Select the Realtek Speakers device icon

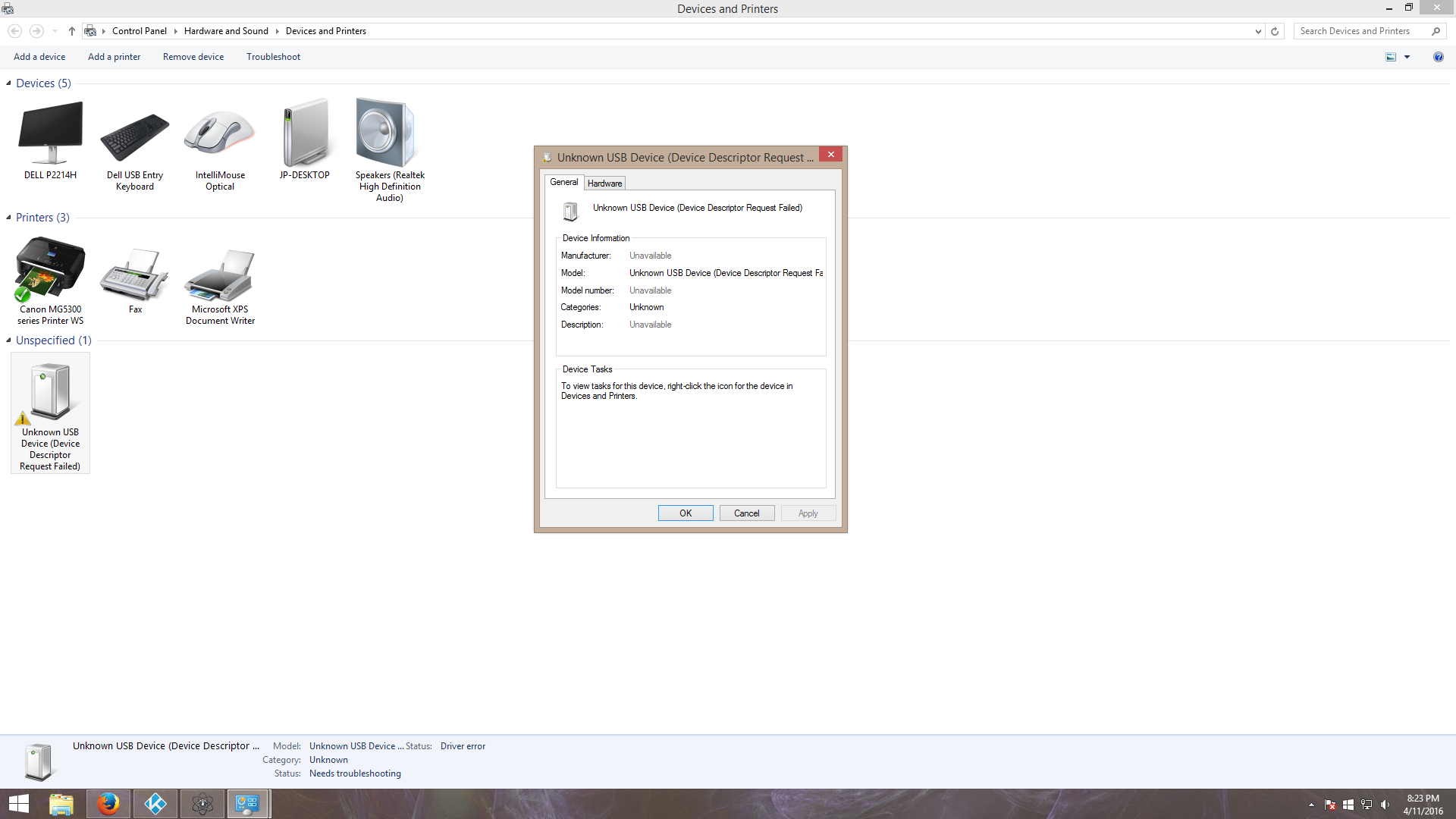(386, 134)
